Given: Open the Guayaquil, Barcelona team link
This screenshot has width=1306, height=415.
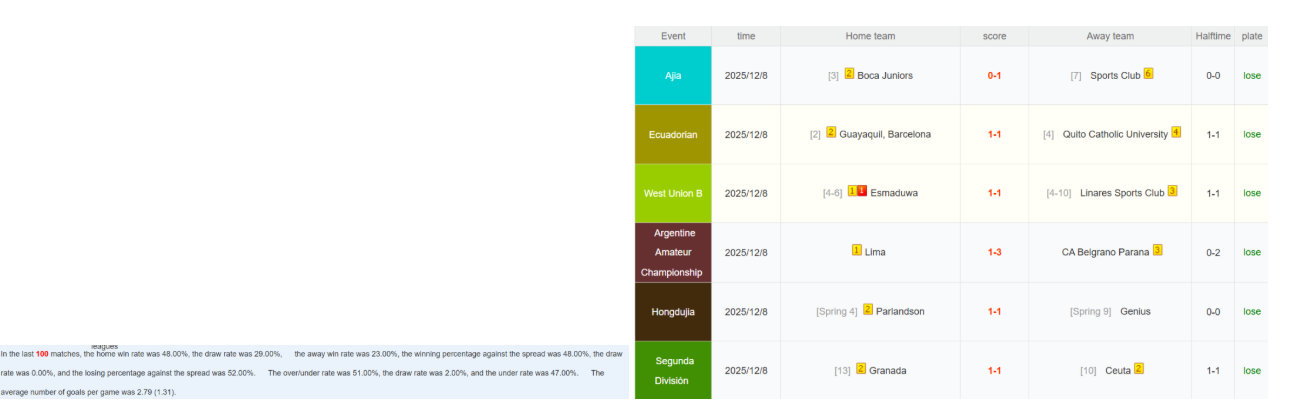Looking at the screenshot, I should tap(884, 134).
